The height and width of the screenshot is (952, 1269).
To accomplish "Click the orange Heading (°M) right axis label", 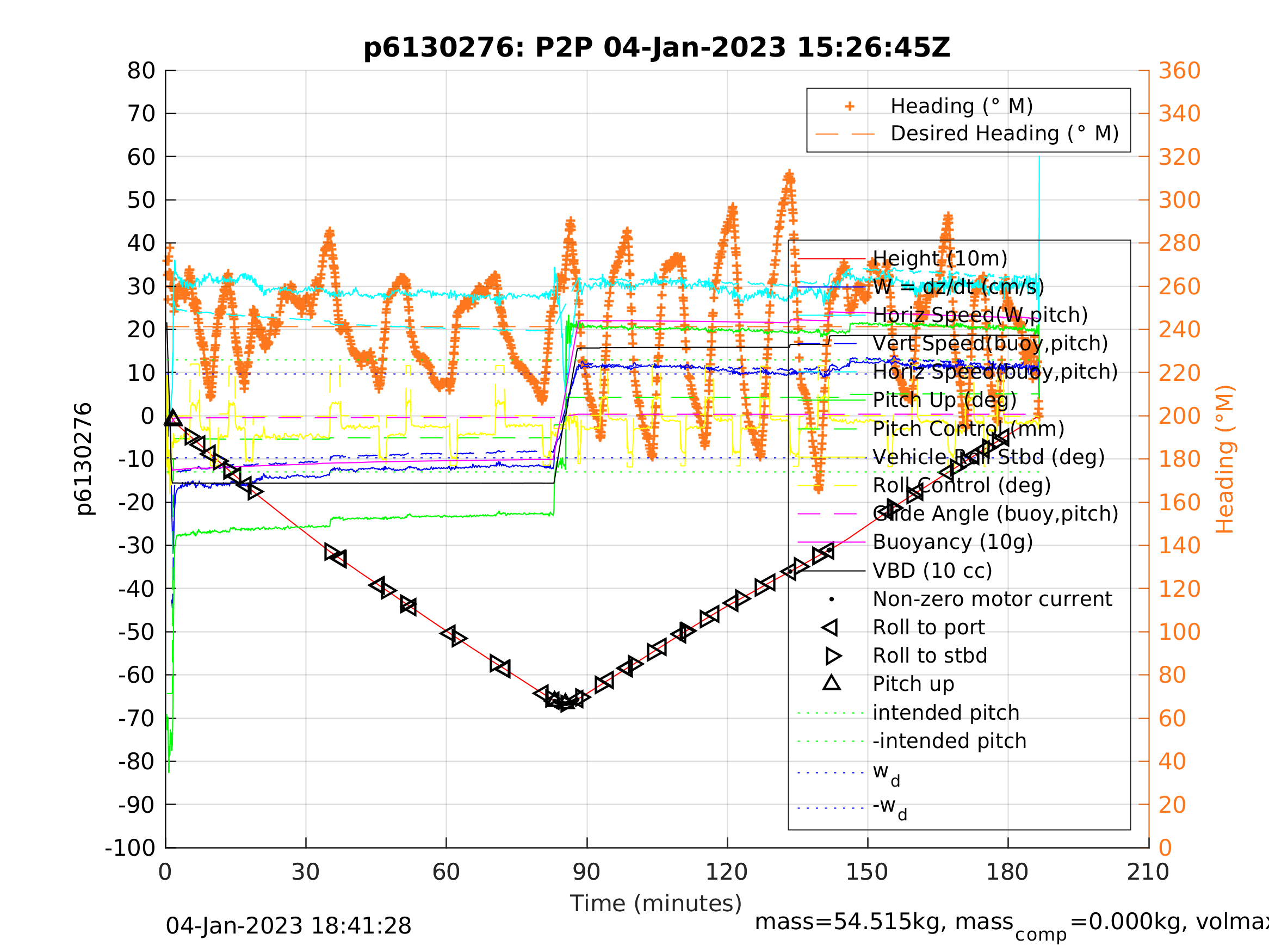I will 1224,459.
